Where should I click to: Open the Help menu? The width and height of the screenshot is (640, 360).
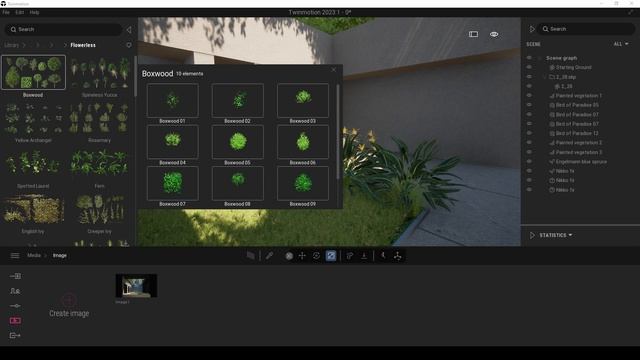(x=34, y=12)
